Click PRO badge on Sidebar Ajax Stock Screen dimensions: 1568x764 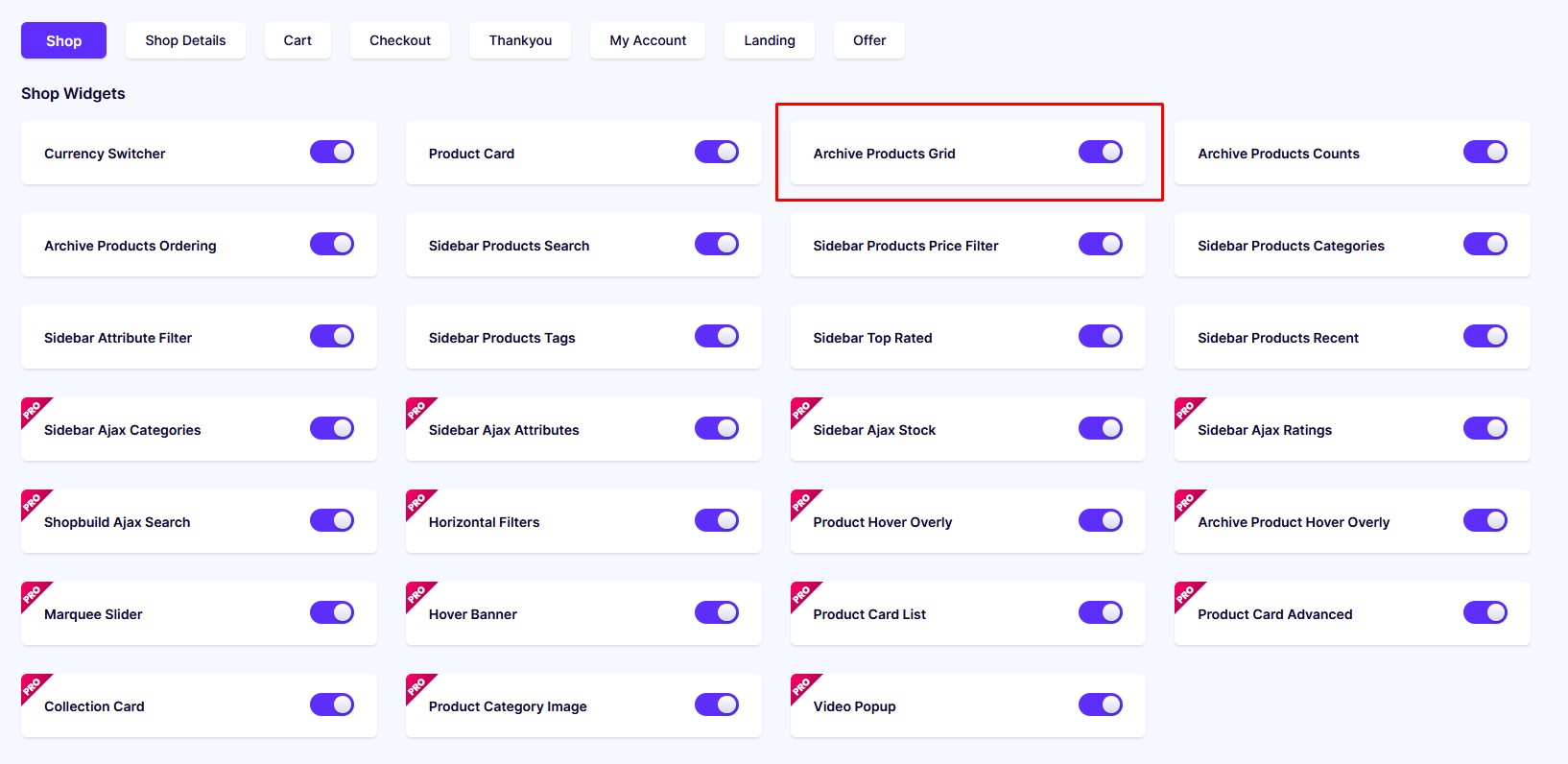pyautogui.click(x=803, y=410)
